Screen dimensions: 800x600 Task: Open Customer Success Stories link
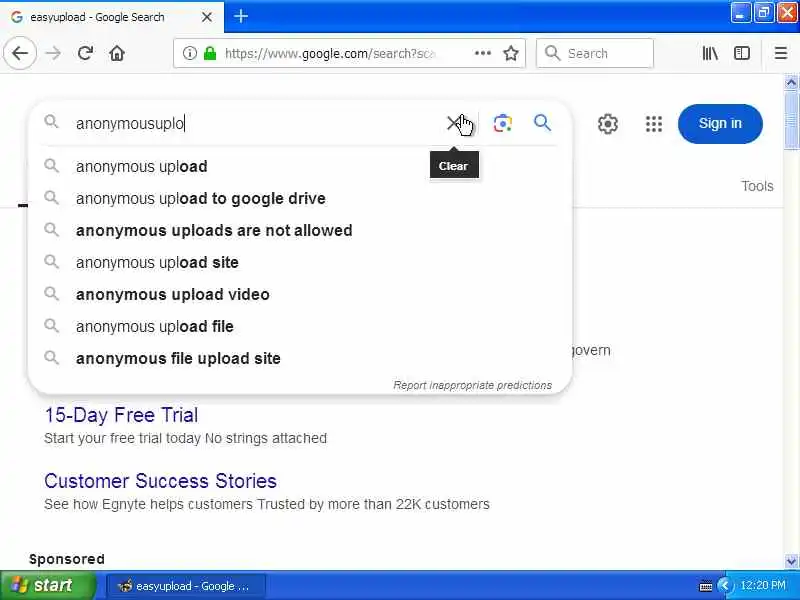point(160,481)
